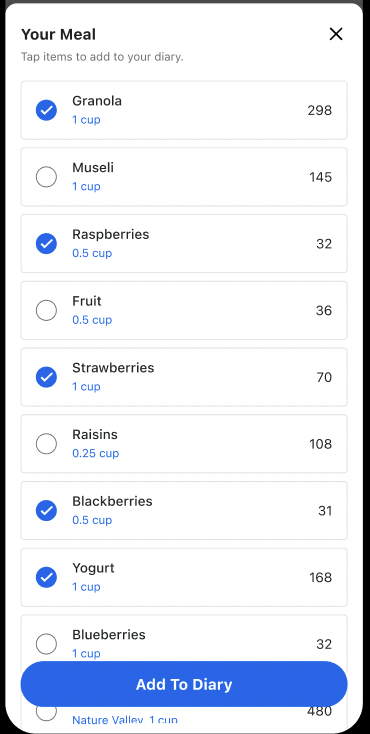Image resolution: width=370 pixels, height=734 pixels.
Task: Change Raspberries 0.5 cup serving
Action: pos(92,253)
